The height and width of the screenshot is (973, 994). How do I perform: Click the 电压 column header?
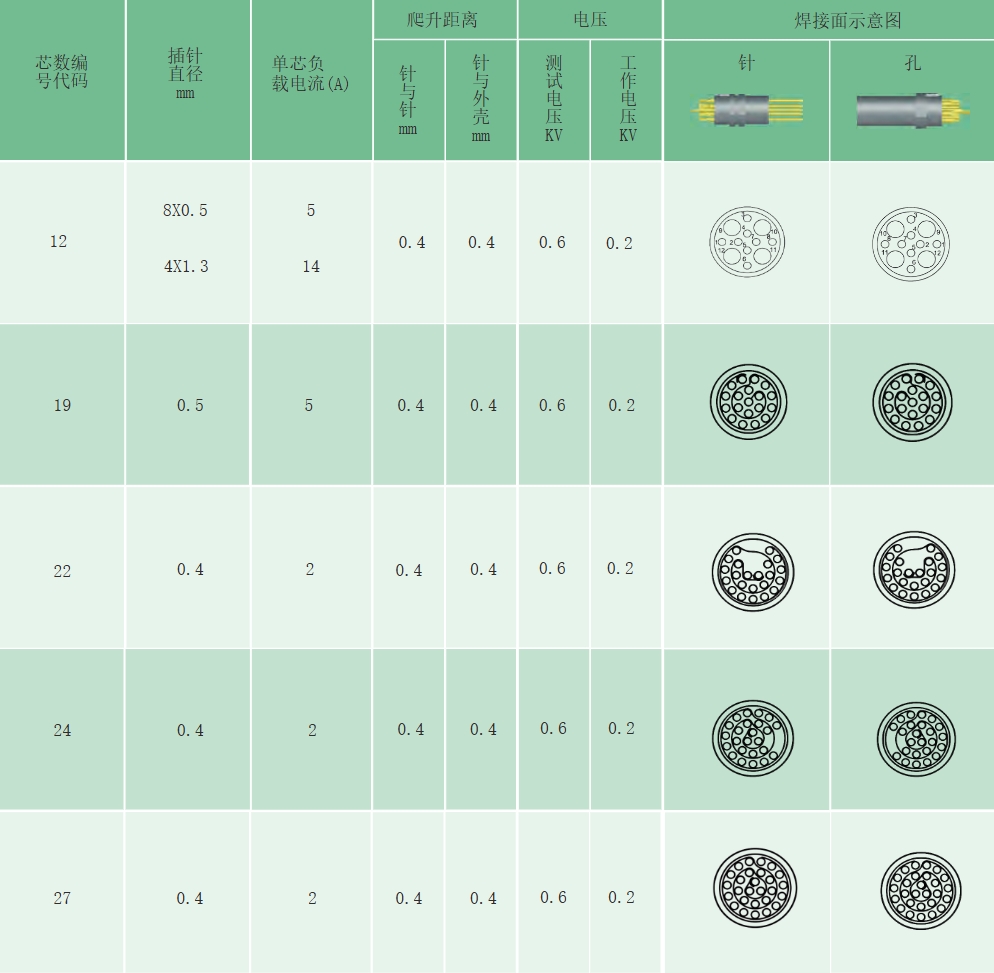pos(590,20)
